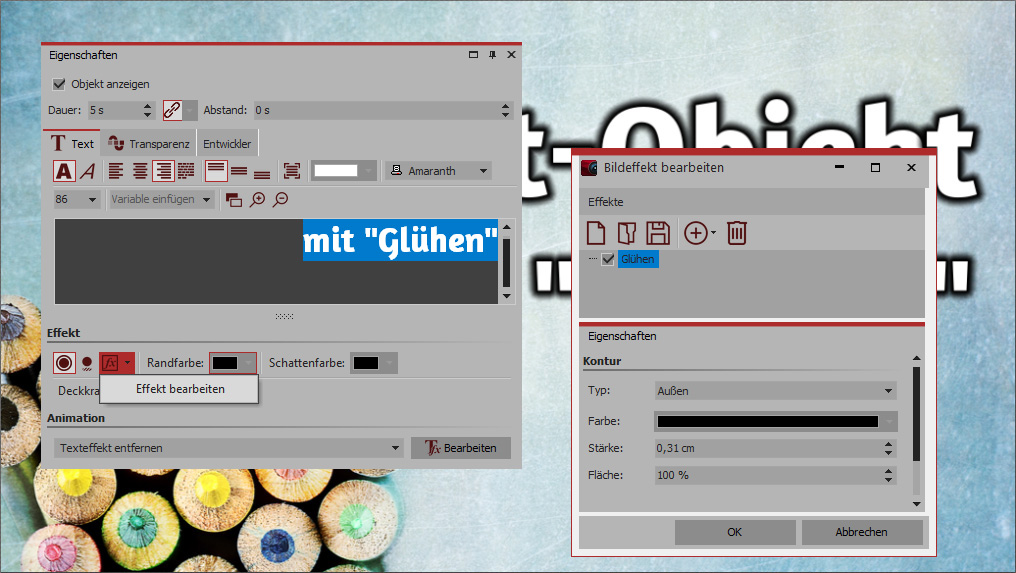Open the chain link options dropdown arrow

click(189, 110)
